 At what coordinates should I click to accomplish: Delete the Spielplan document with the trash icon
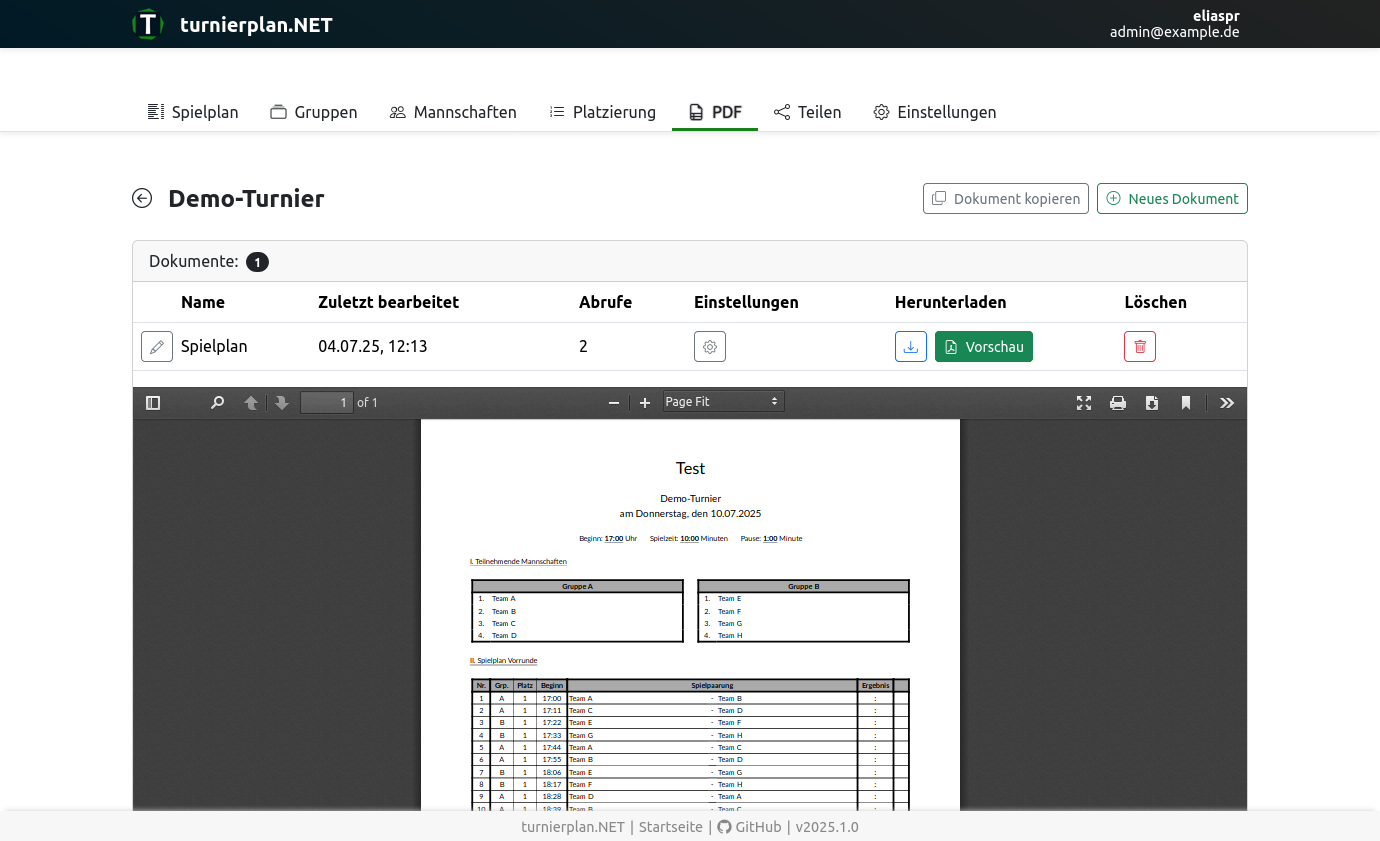coord(1140,347)
